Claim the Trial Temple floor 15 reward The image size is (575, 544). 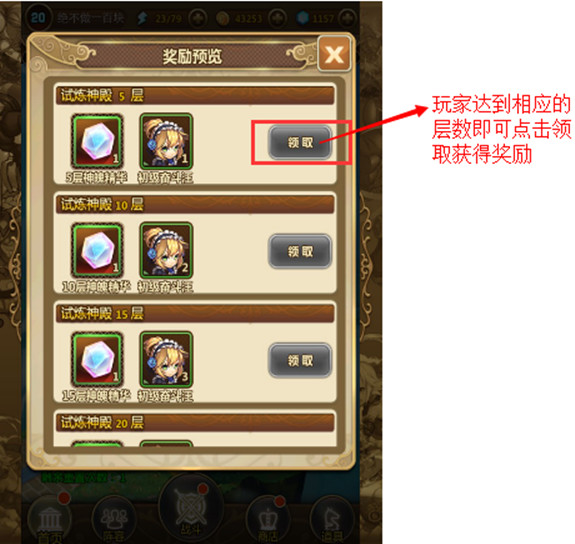coord(300,361)
